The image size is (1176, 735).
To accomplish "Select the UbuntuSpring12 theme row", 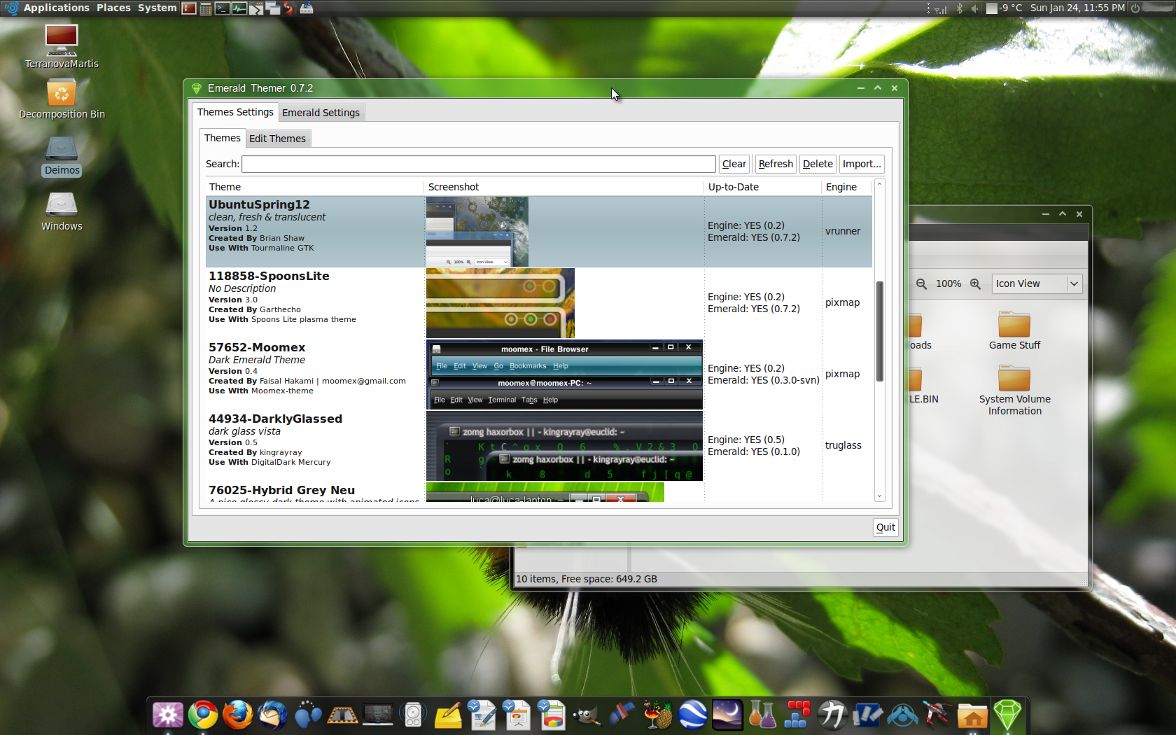I will (x=538, y=231).
